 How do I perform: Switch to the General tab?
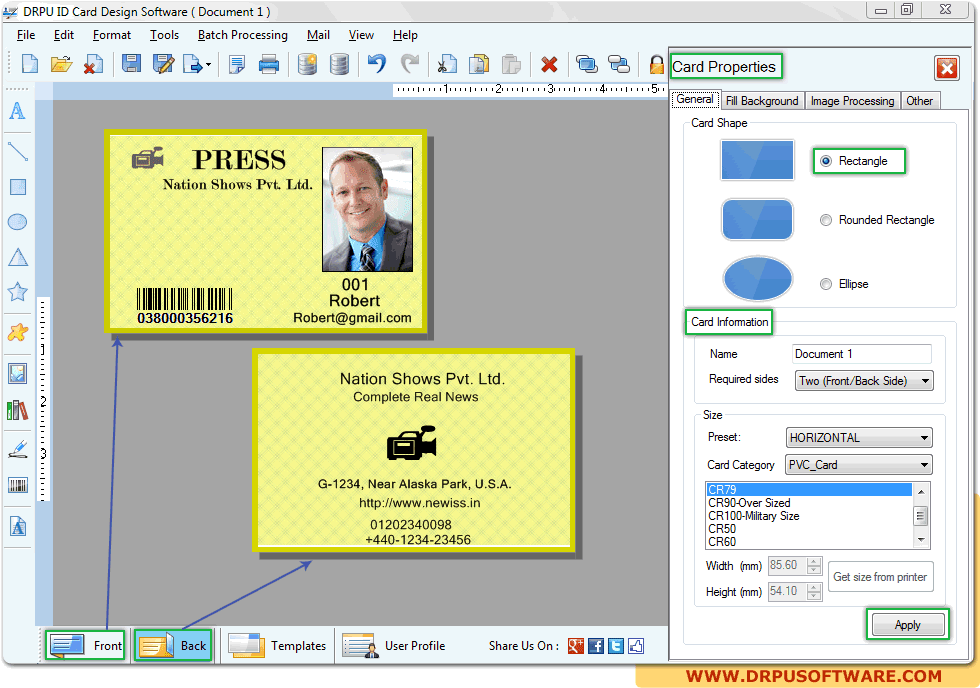coord(695,99)
